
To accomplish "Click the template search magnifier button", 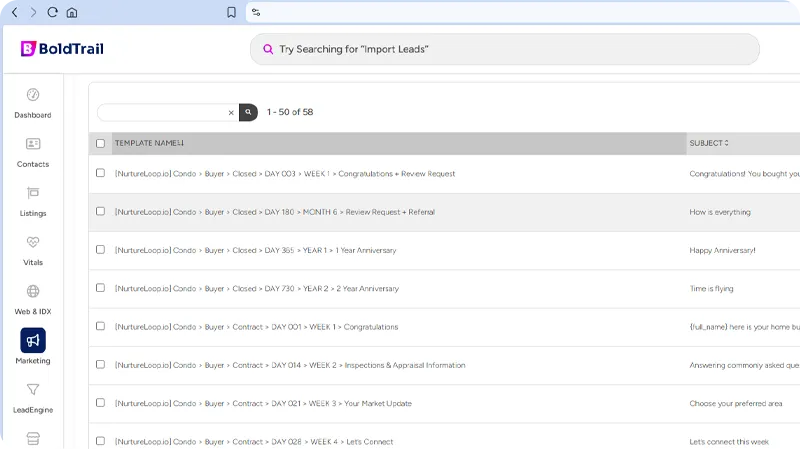I will point(248,113).
